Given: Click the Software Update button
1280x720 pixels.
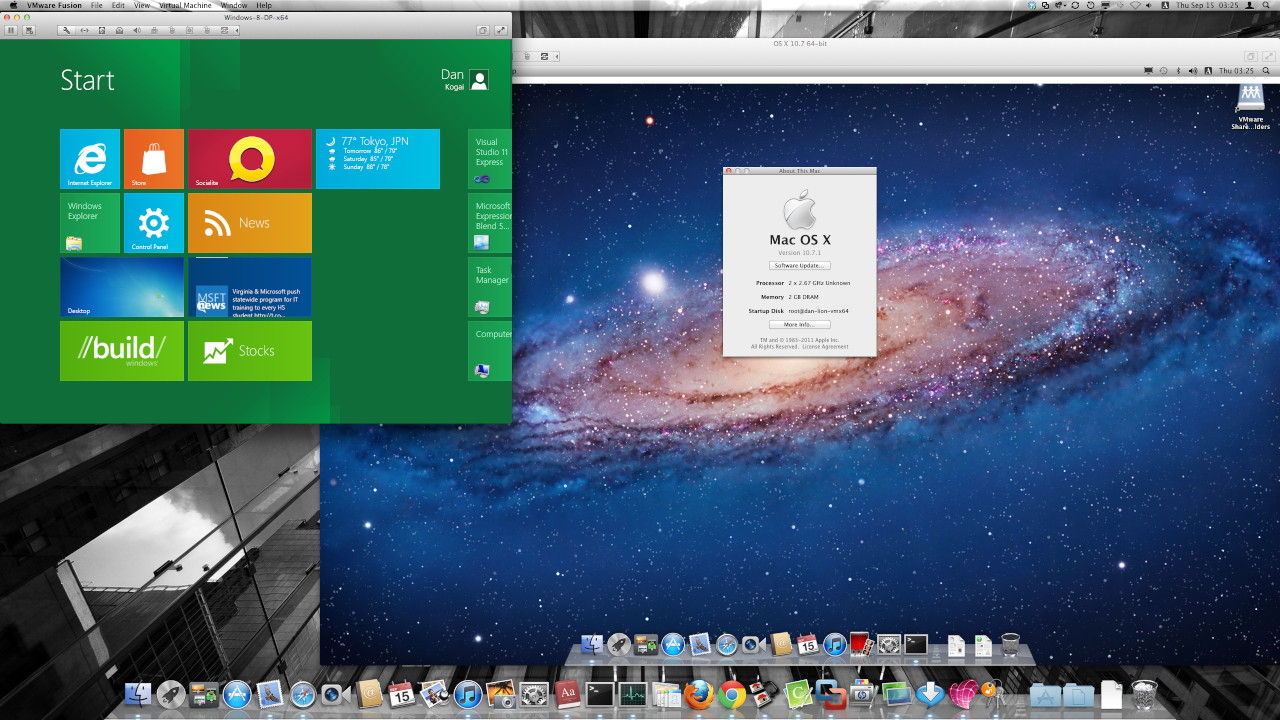Looking at the screenshot, I should (799, 265).
